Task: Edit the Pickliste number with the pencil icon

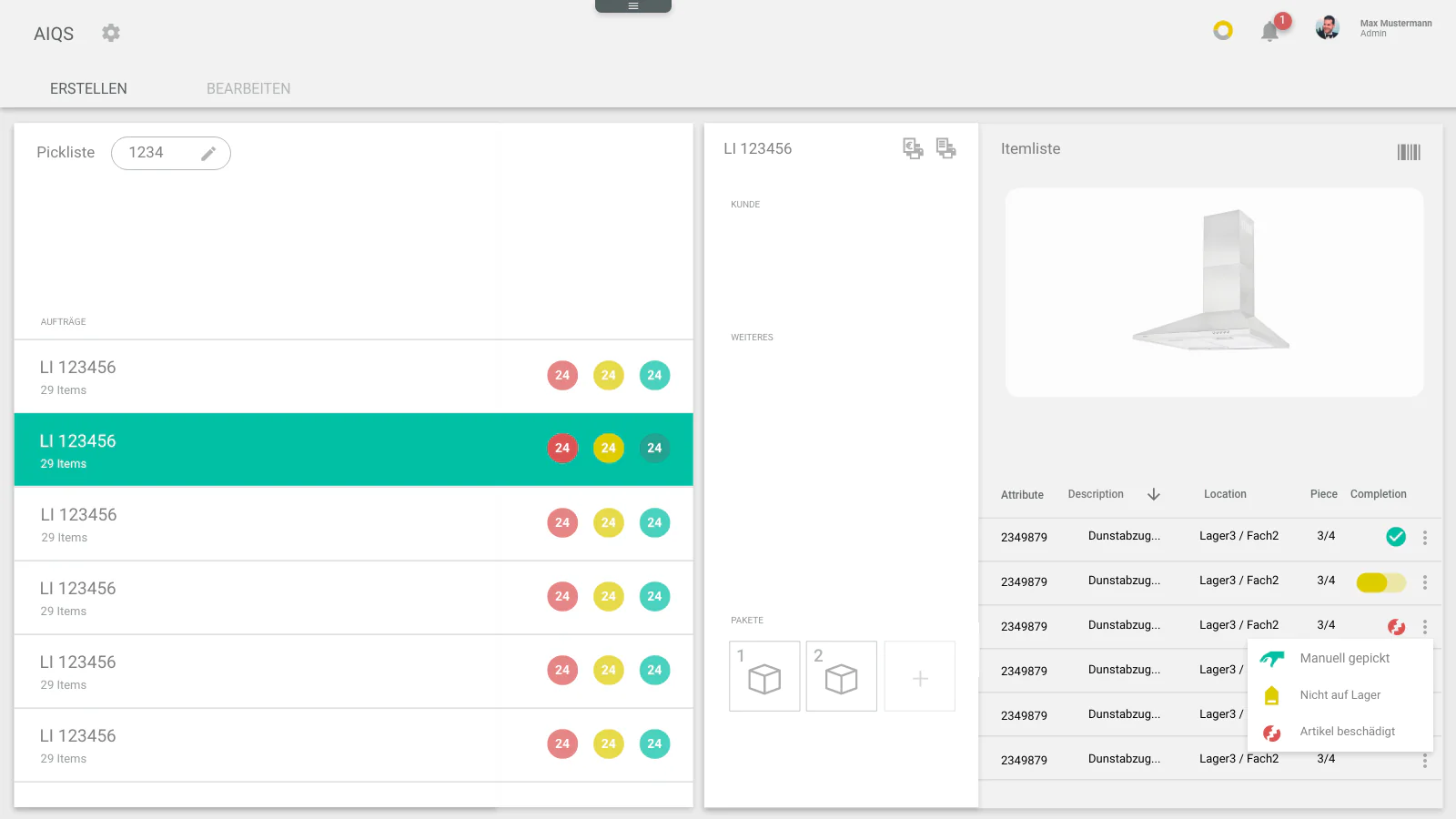Action: [208, 153]
